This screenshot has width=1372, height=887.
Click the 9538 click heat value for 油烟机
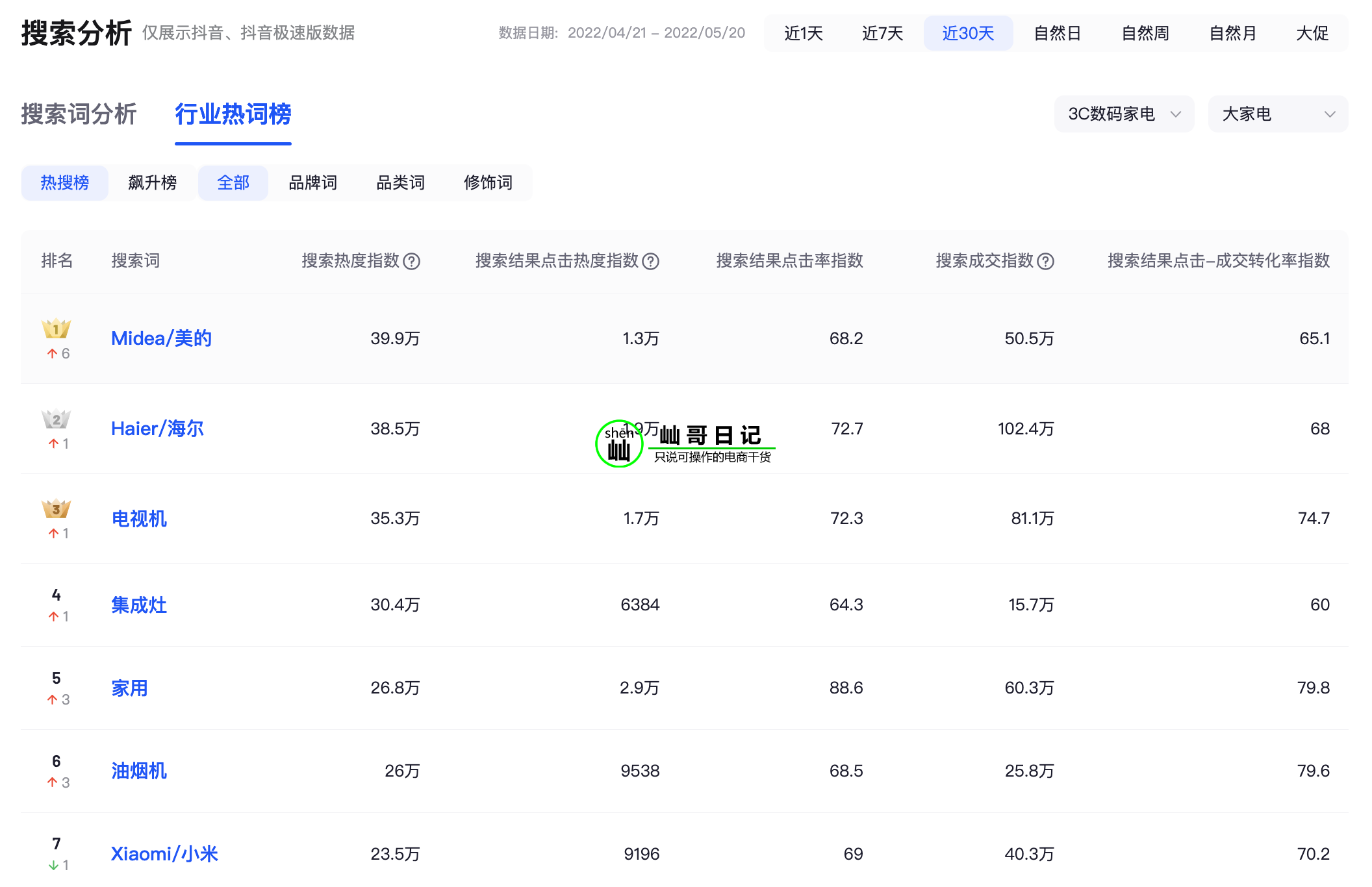640,771
